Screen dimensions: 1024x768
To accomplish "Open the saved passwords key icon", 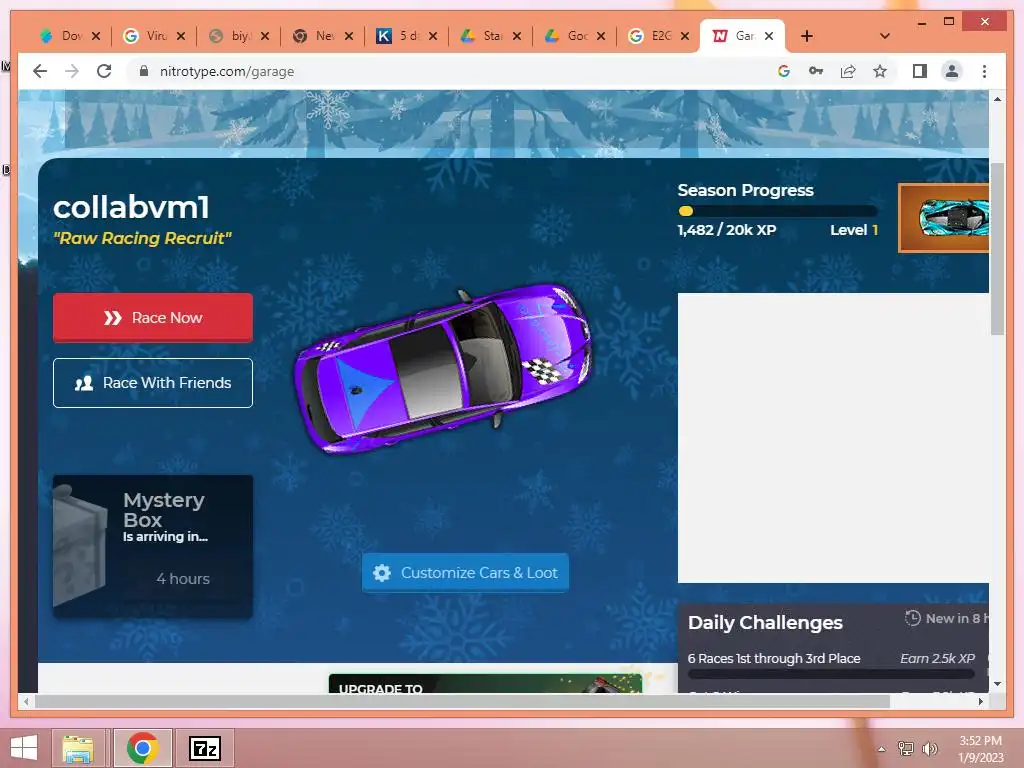I will (x=816, y=71).
